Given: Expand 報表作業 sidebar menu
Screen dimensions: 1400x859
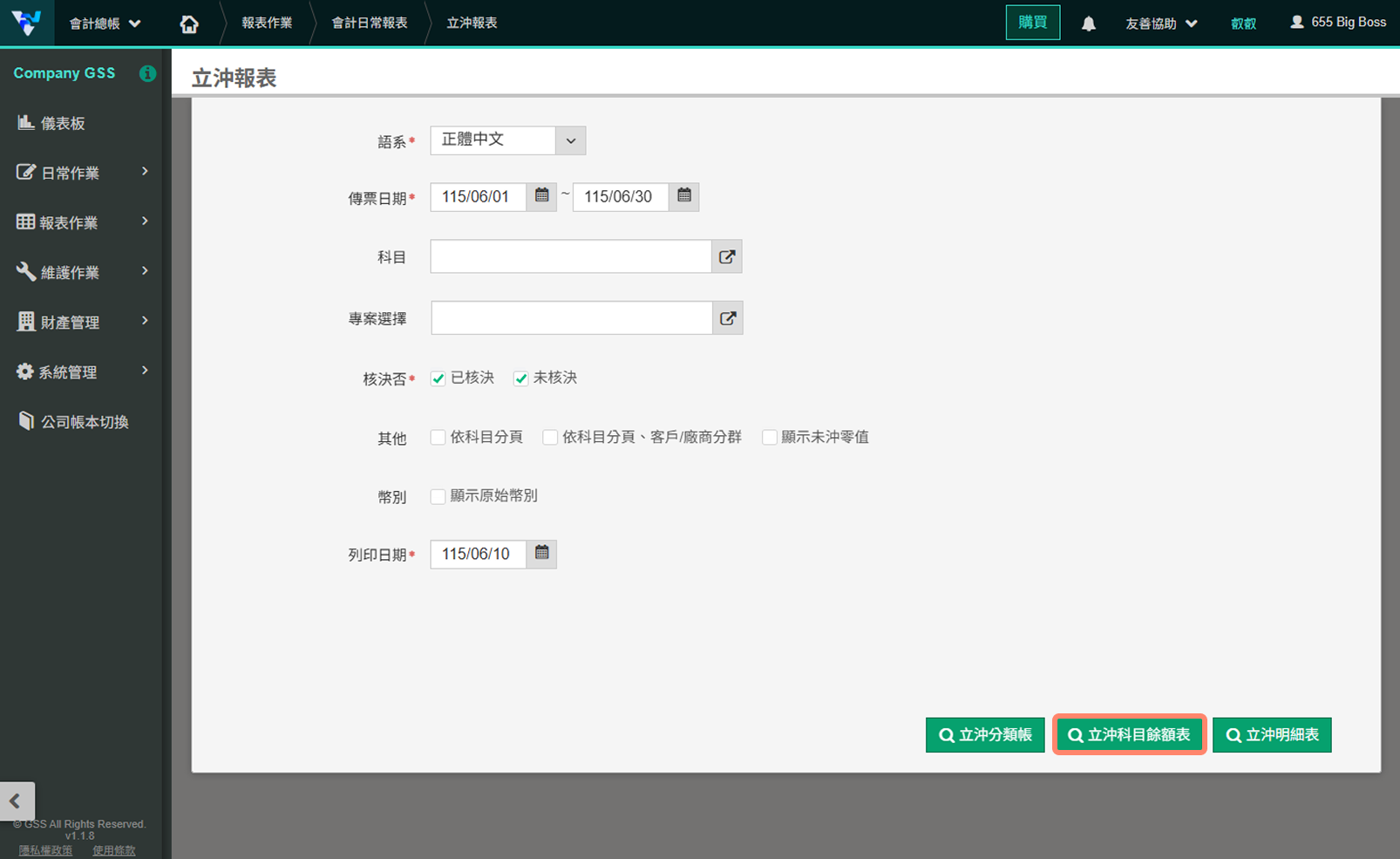Looking at the screenshot, I should 80,222.
